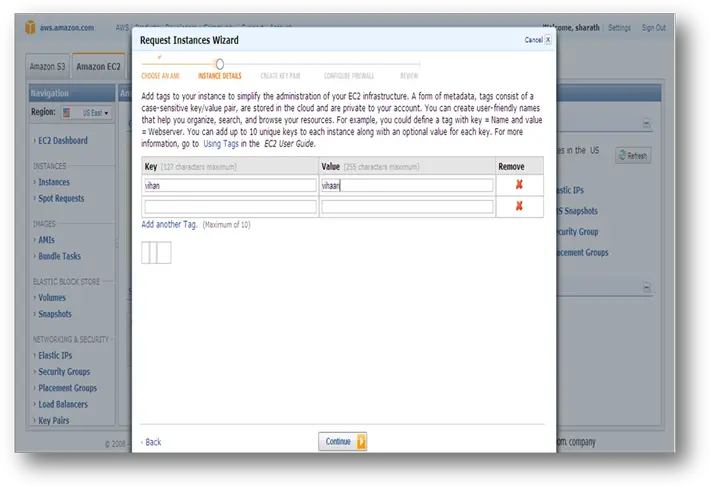Screen dimensions: 710x486
Task: Remove the vihan tag row
Action: point(519,184)
